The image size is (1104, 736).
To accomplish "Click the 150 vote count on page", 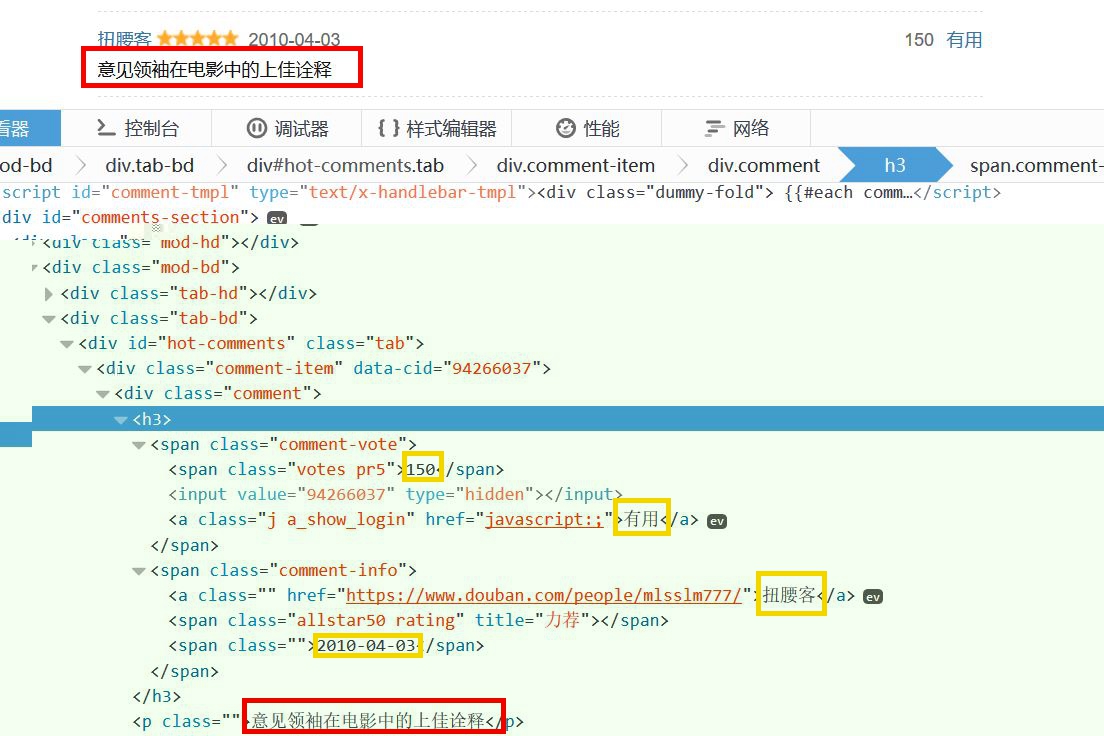I will [919, 39].
